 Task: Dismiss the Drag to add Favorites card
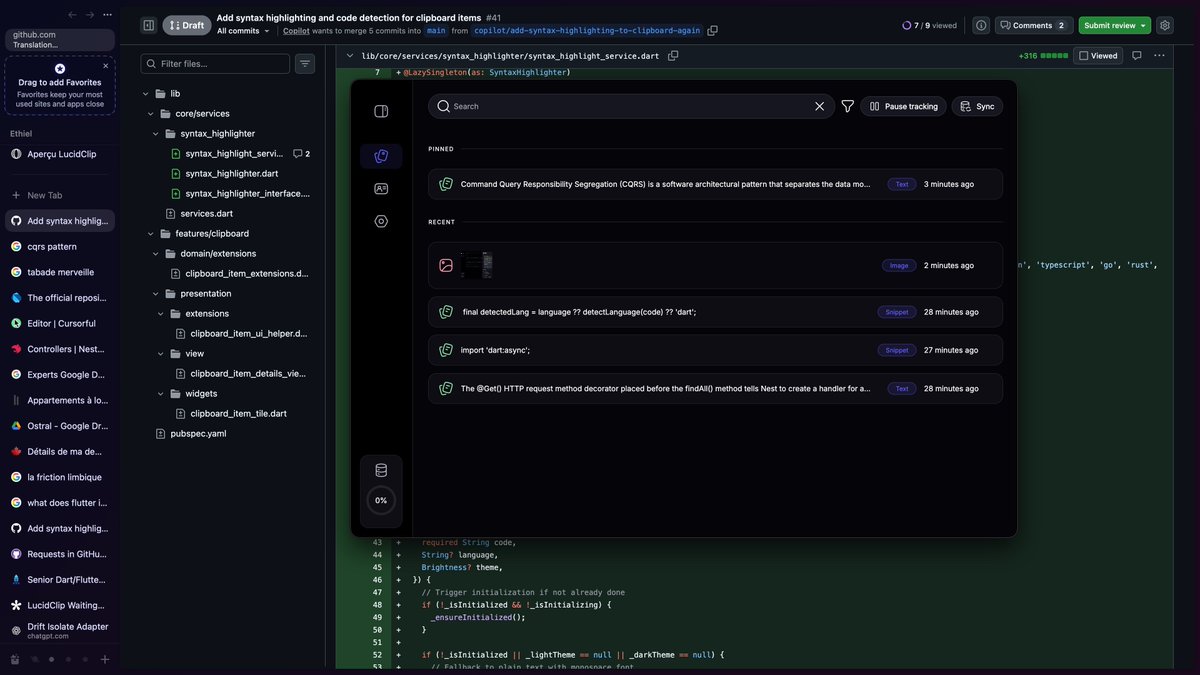pos(106,66)
